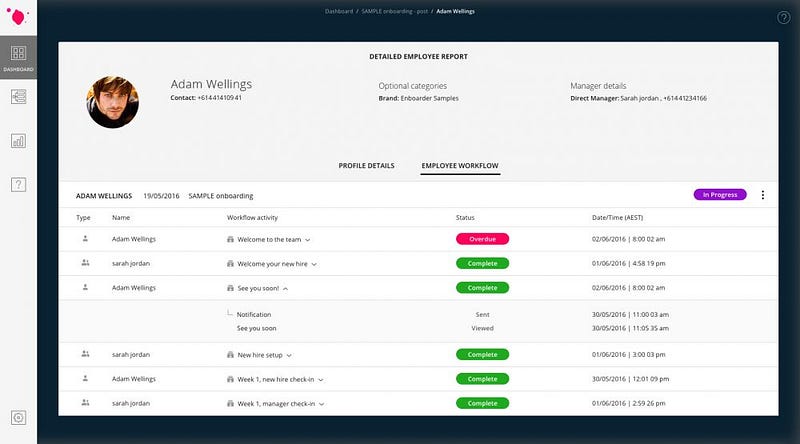
Task: Click timestamp 30/05/2016 | 12:01:09 pm
Action: [x=630, y=379]
